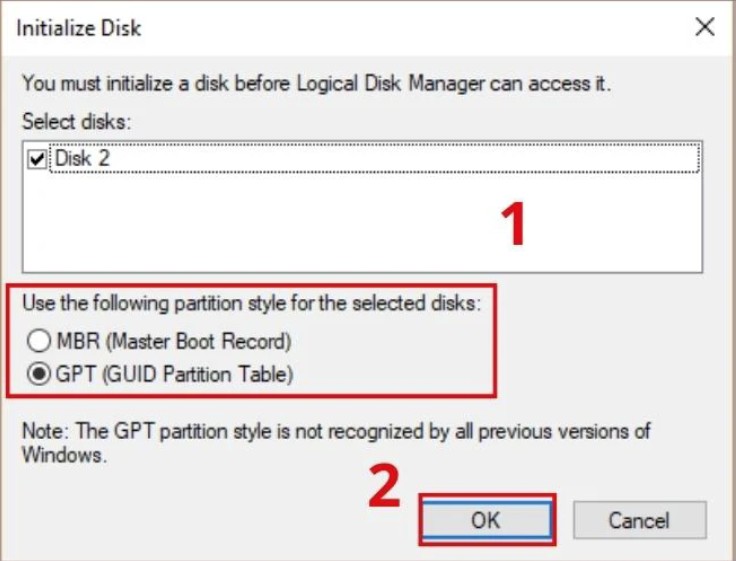
Task: Uncheck the Disk 2 checkbox
Action: pyautogui.click(x=38, y=160)
